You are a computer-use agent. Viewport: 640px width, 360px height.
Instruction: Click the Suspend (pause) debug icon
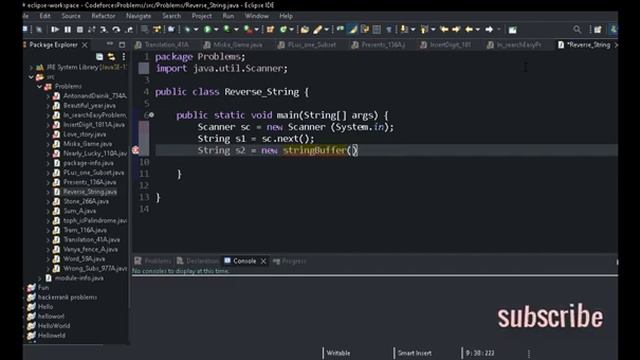(x=68, y=29)
